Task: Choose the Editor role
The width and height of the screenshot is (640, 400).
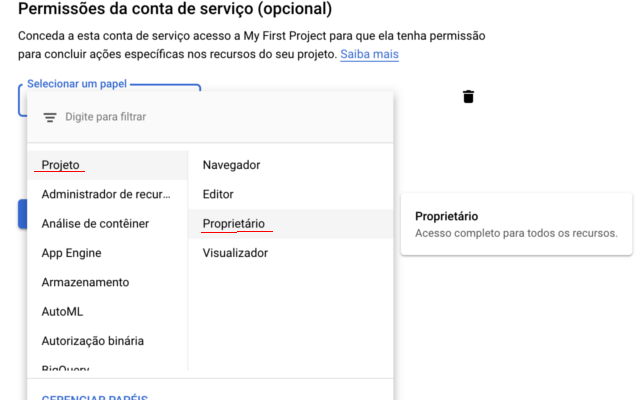Action: 291,194
